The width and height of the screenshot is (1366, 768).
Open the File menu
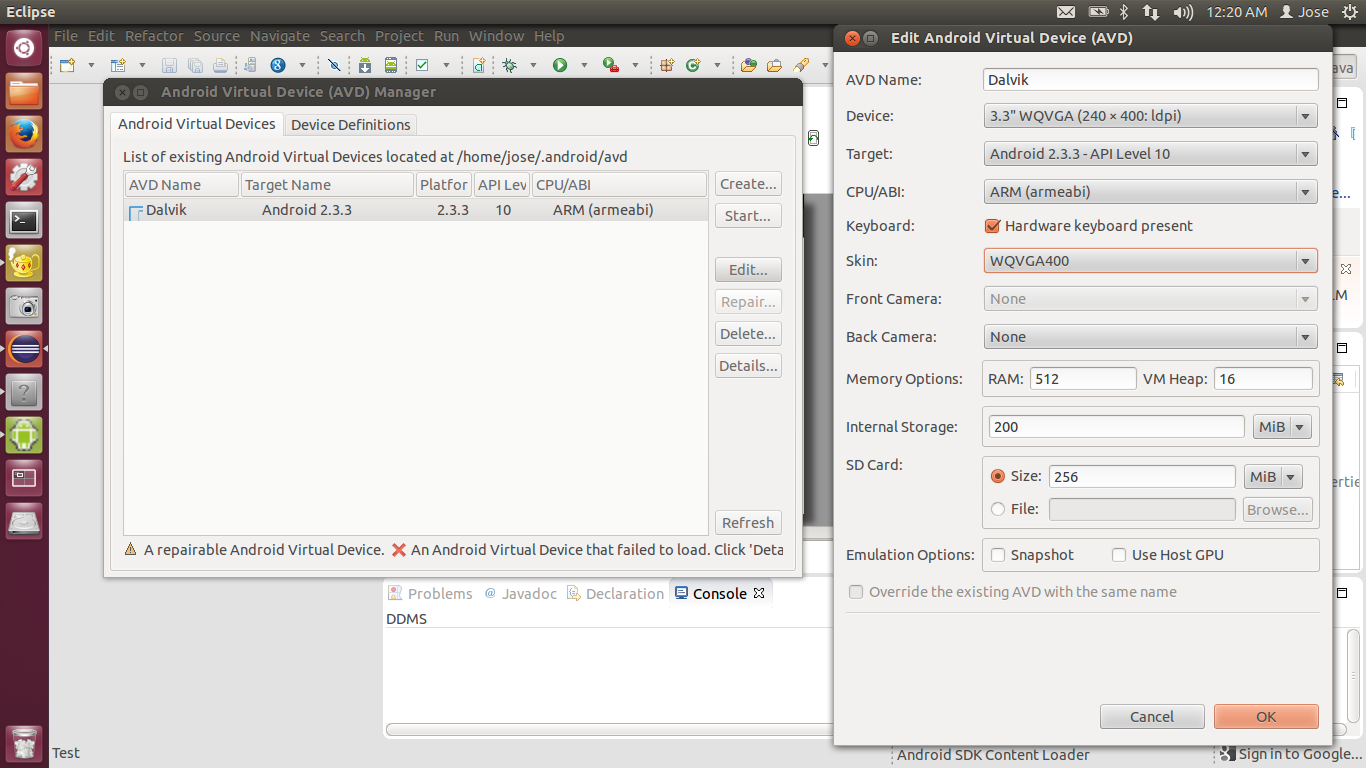[x=66, y=36]
